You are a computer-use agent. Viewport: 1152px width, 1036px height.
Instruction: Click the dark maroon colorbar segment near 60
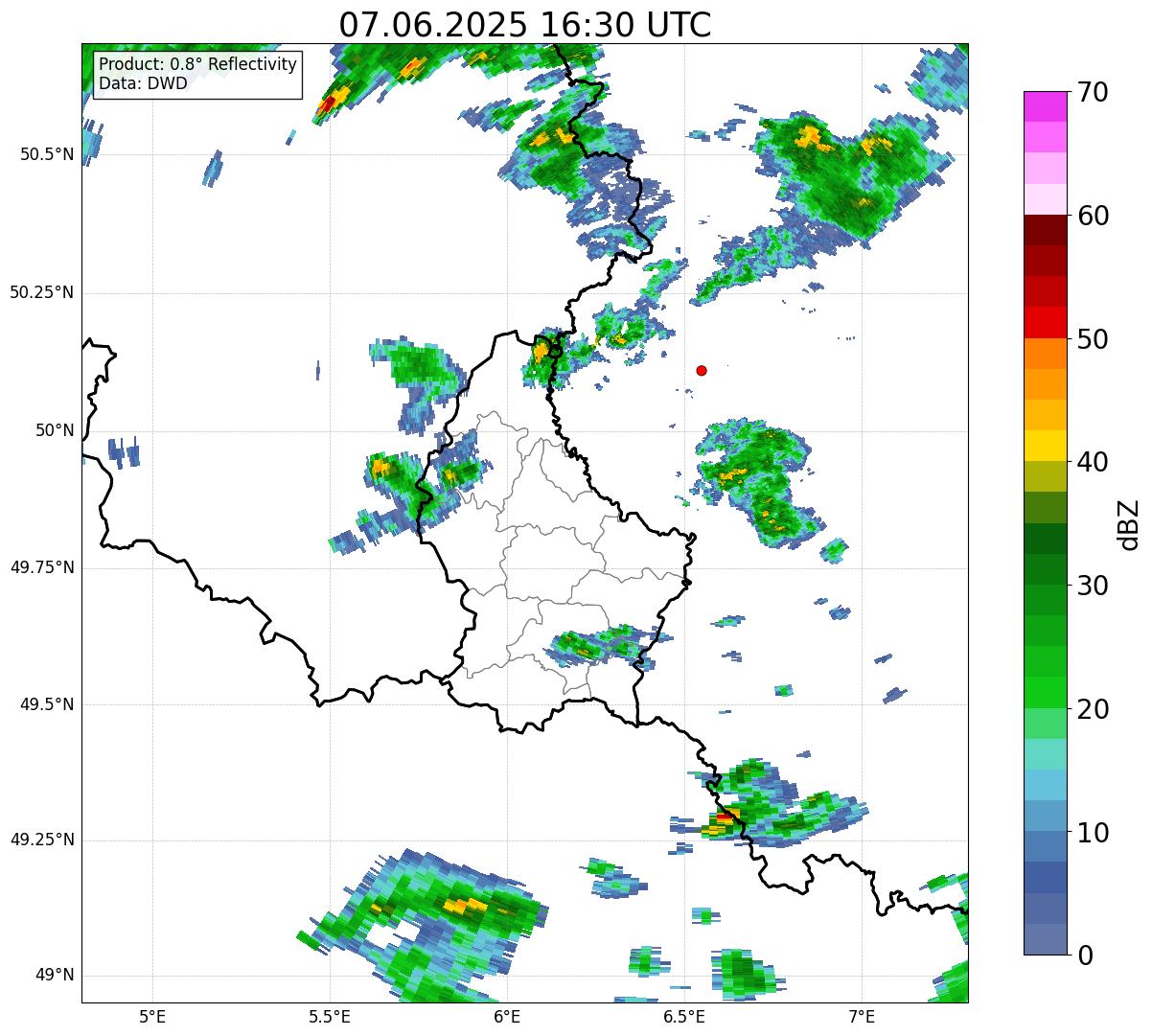[x=1045, y=230]
